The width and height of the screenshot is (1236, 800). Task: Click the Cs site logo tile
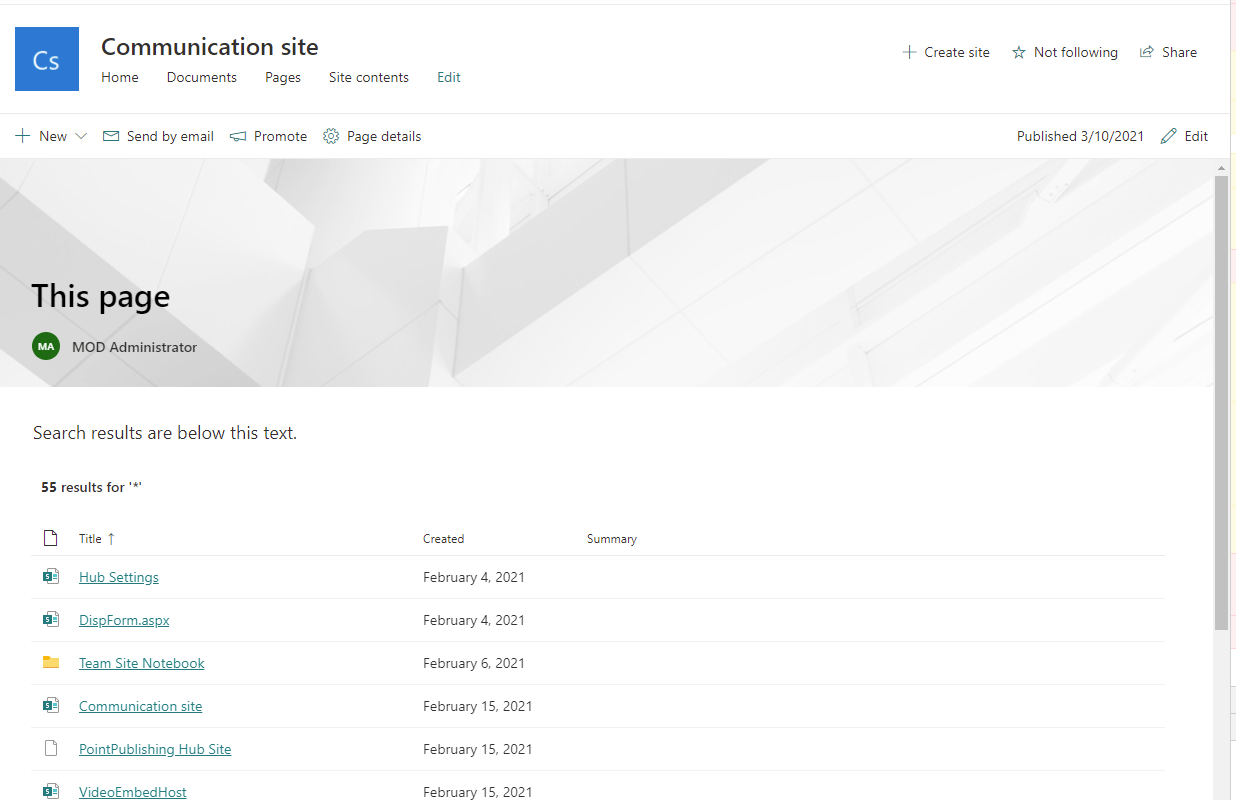tap(47, 59)
